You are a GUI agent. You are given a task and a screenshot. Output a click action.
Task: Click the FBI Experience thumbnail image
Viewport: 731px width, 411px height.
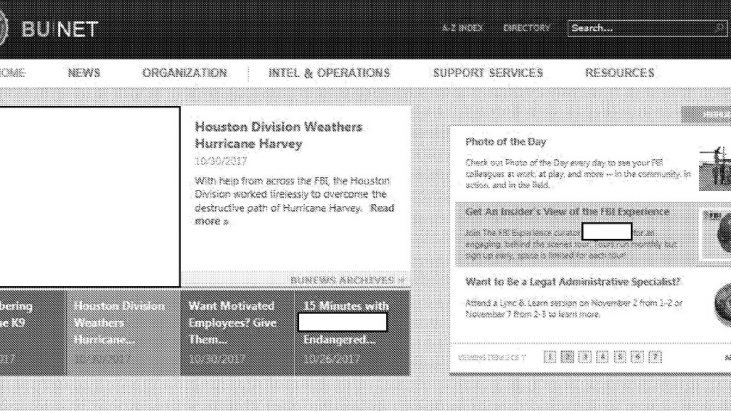(716, 234)
